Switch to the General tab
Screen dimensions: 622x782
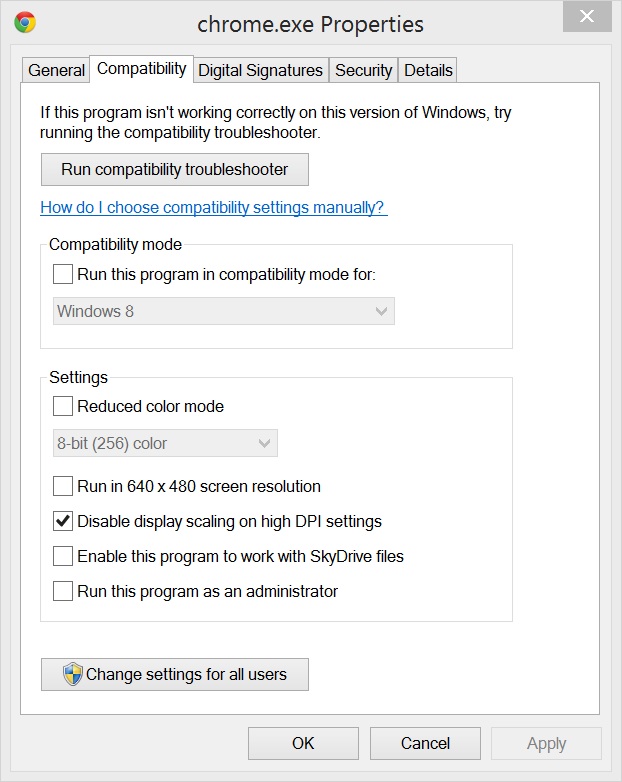coord(56,70)
